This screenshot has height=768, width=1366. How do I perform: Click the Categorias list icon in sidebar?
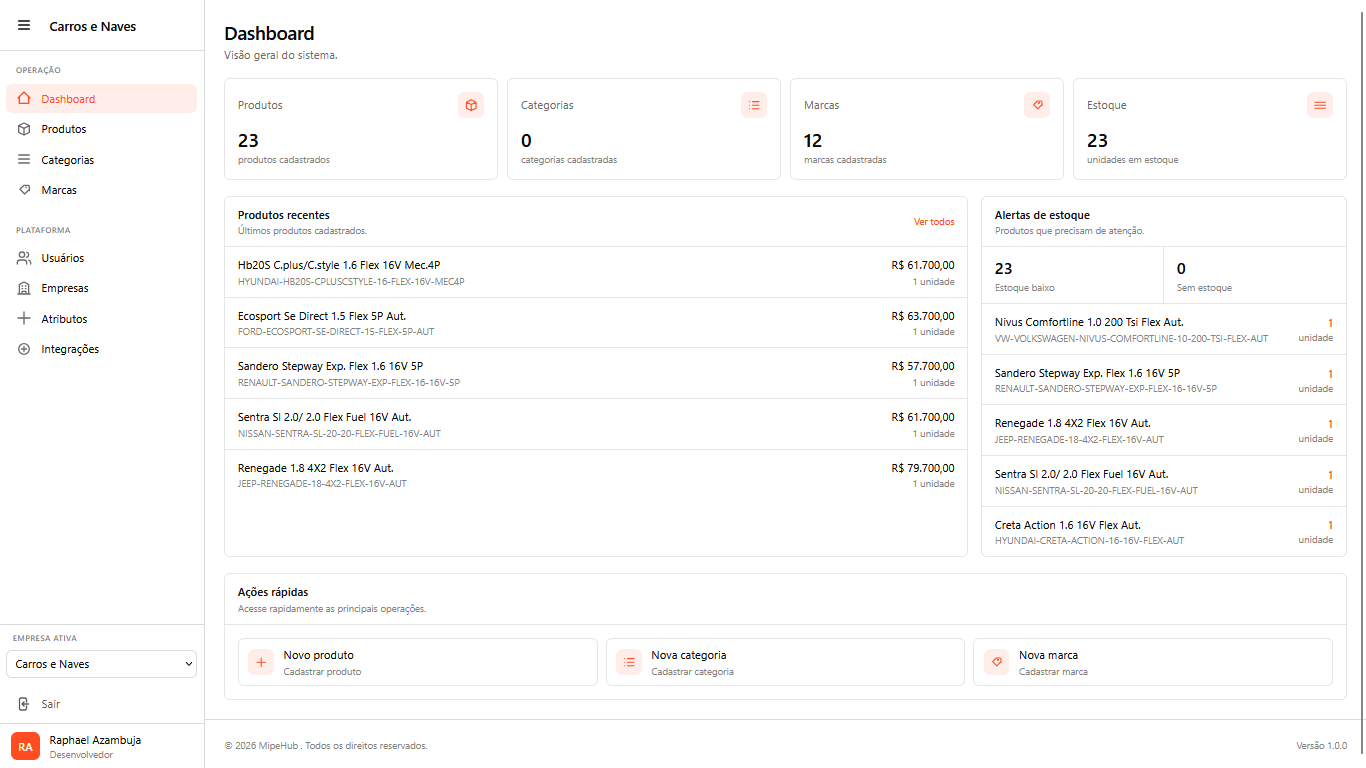point(24,160)
